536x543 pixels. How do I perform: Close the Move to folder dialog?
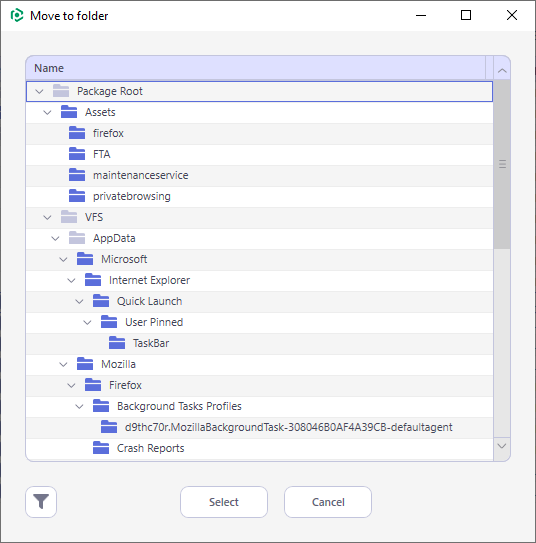point(512,15)
